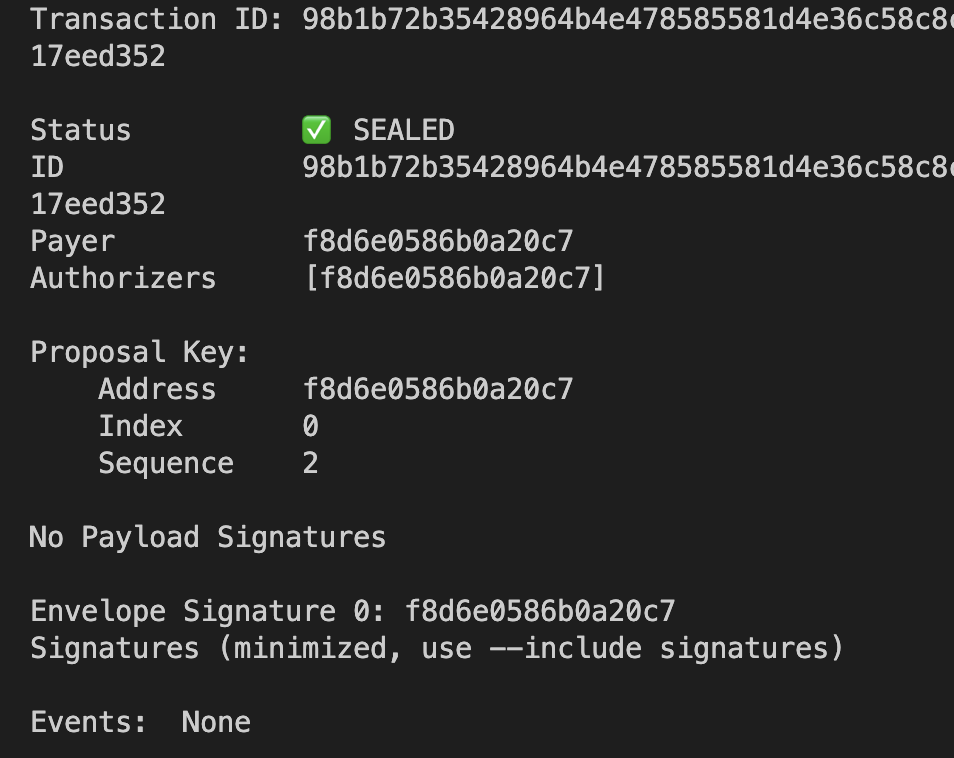
Task: Click the --include signatures hint text
Action: 666,648
